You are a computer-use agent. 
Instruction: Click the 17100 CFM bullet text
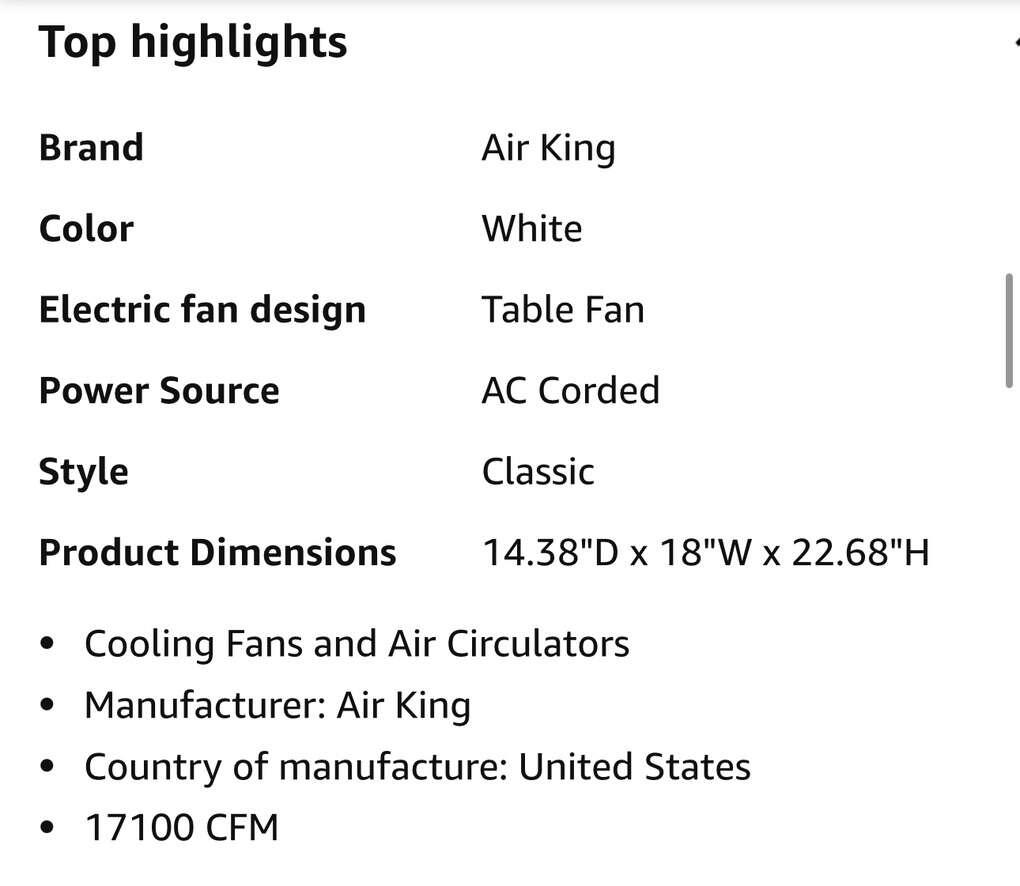pos(181,828)
